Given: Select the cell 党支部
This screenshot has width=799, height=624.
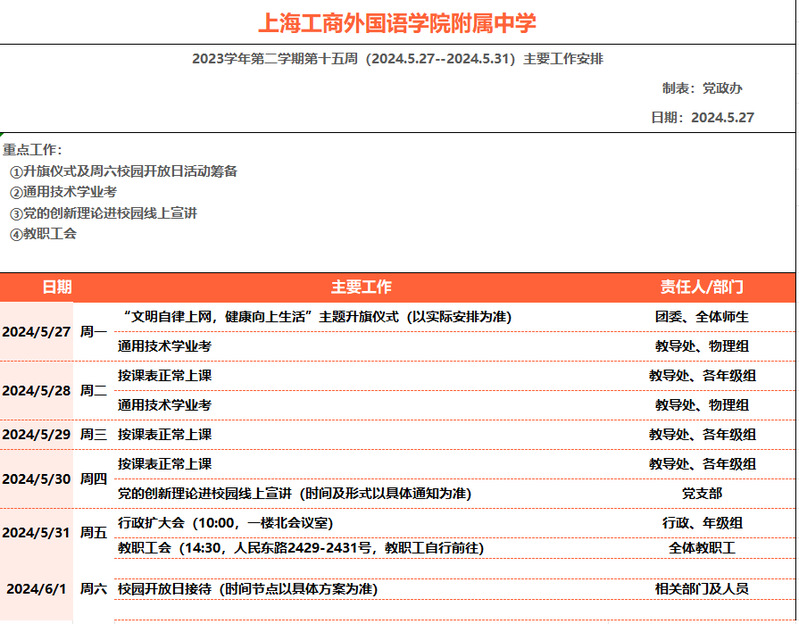Looking at the screenshot, I should [x=702, y=494].
